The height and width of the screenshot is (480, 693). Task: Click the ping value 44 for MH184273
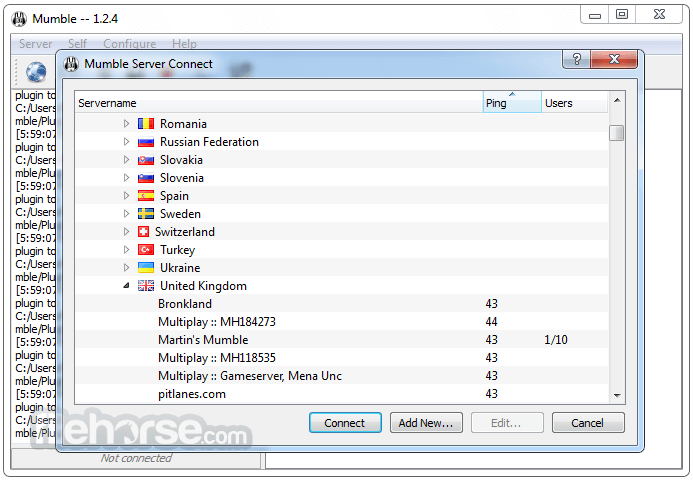[x=491, y=322]
